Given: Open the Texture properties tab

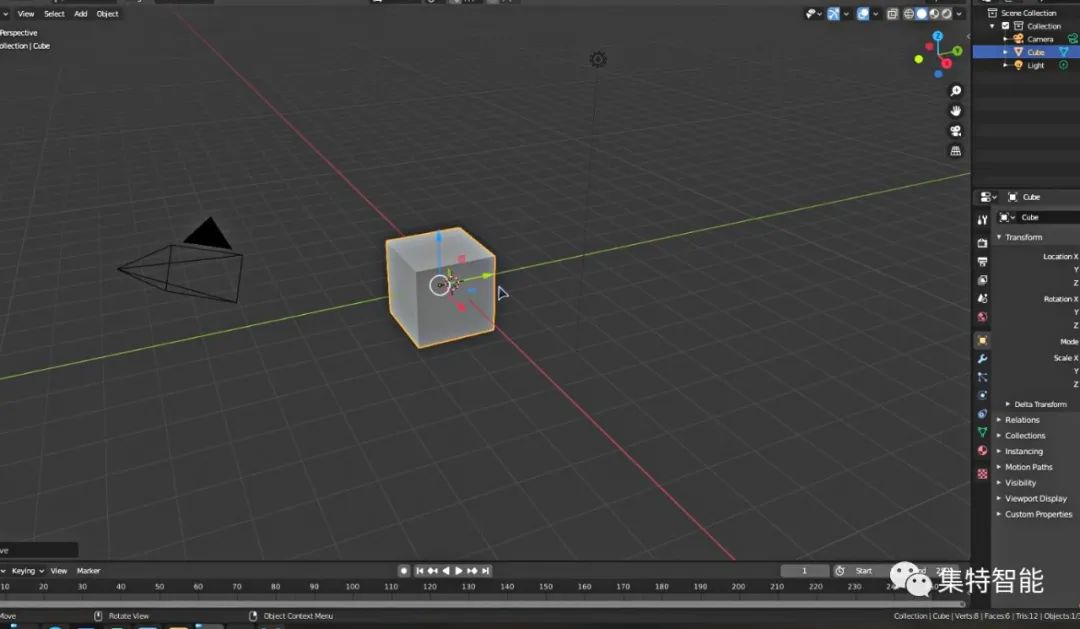Looking at the screenshot, I should [x=982, y=474].
